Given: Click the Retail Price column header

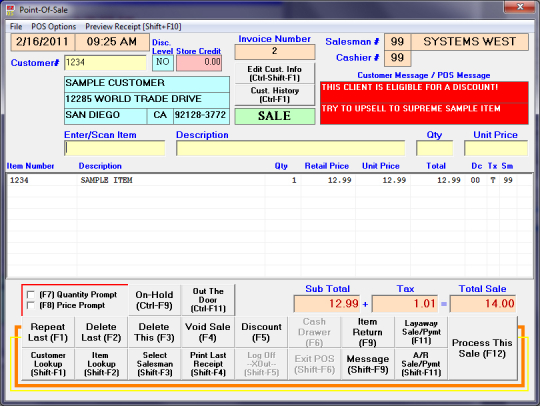Looking at the screenshot, I should (x=326, y=166).
